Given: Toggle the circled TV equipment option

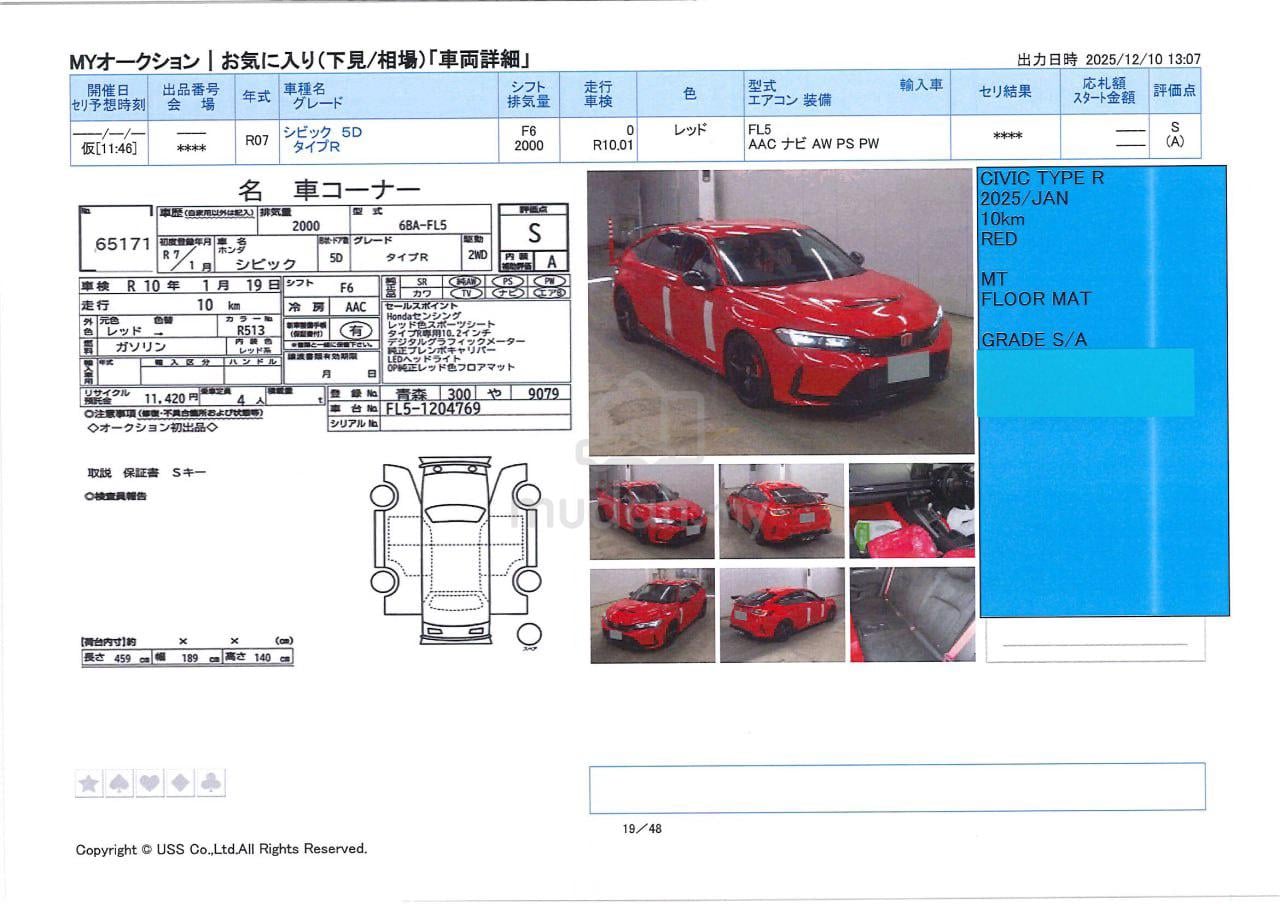Looking at the screenshot, I should (x=466, y=293).
